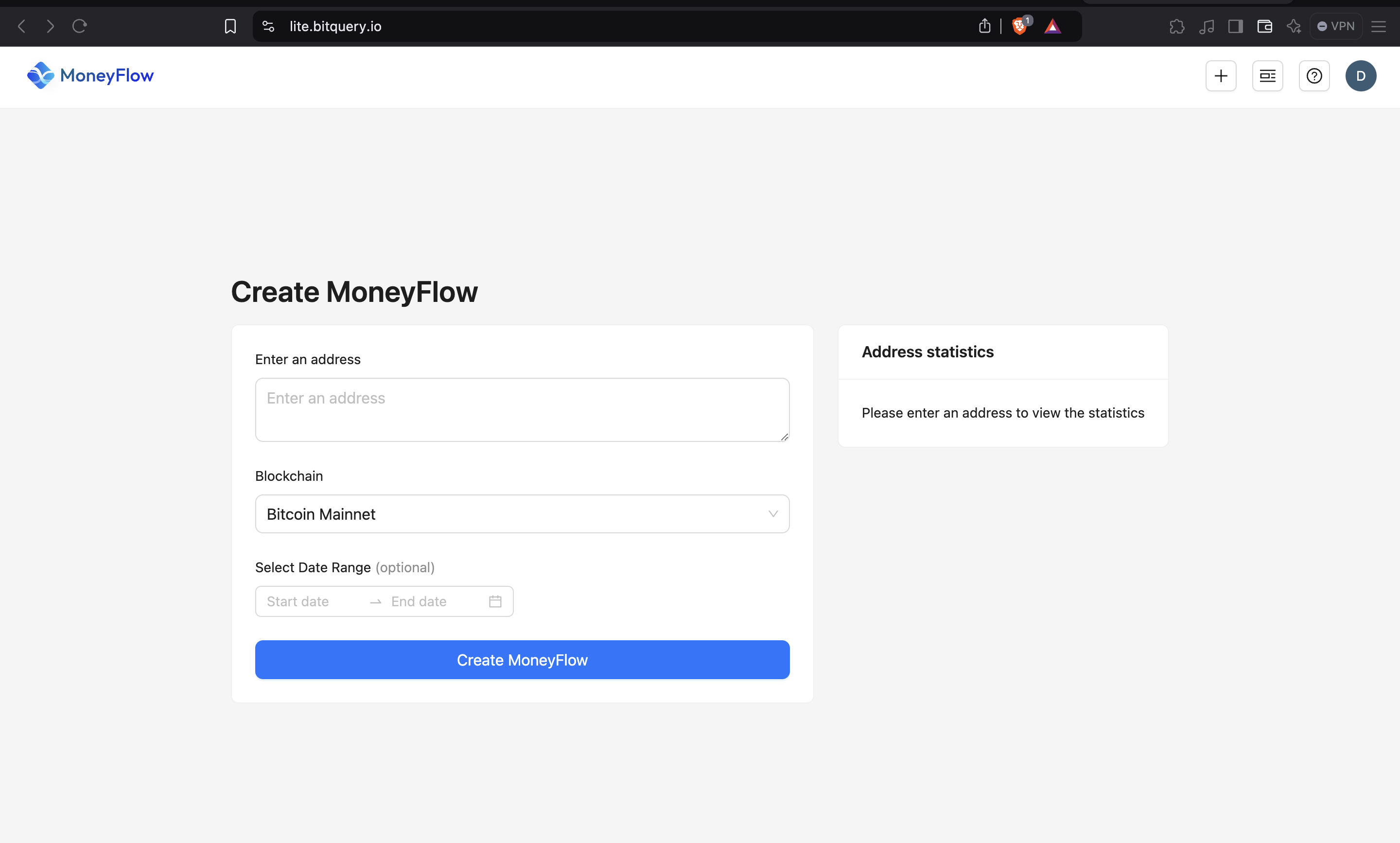The width and height of the screenshot is (1400, 843).
Task: Click the Enter an address input field
Action: point(522,409)
